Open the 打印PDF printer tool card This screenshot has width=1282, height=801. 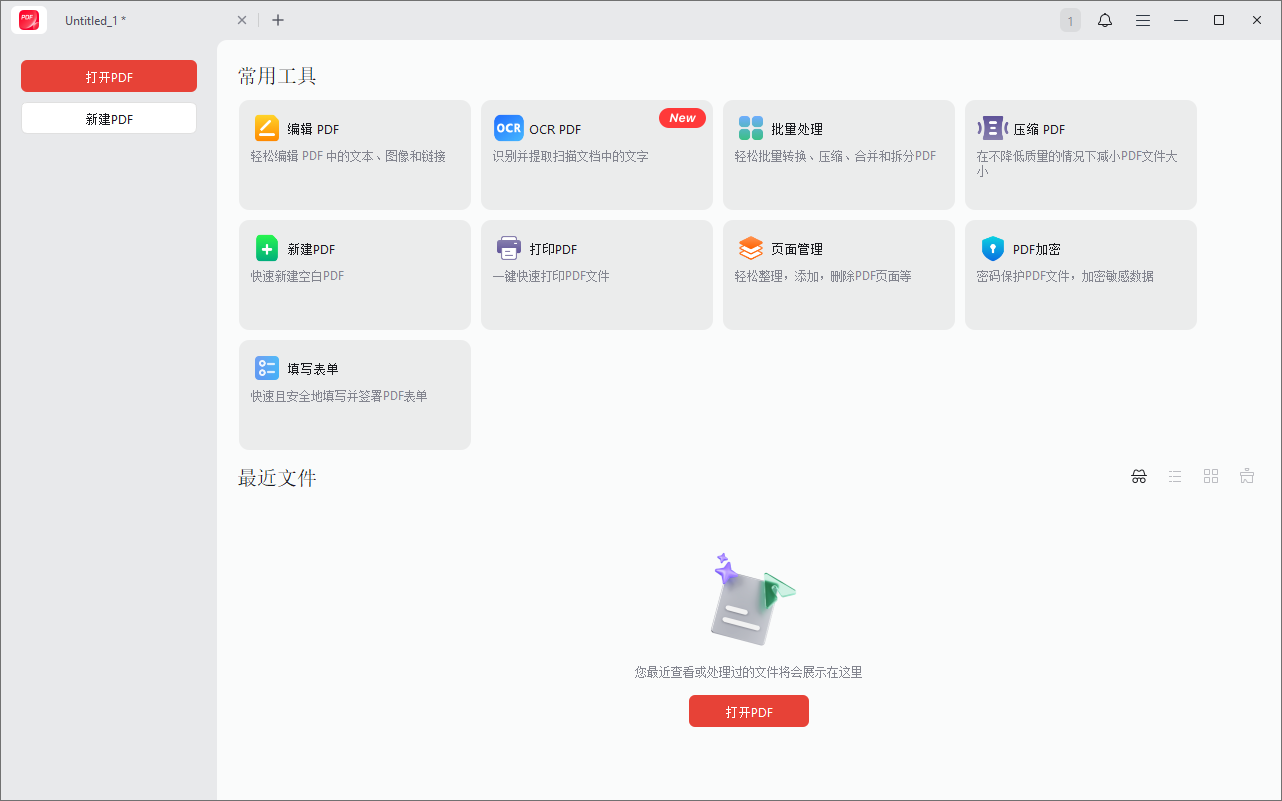point(597,275)
